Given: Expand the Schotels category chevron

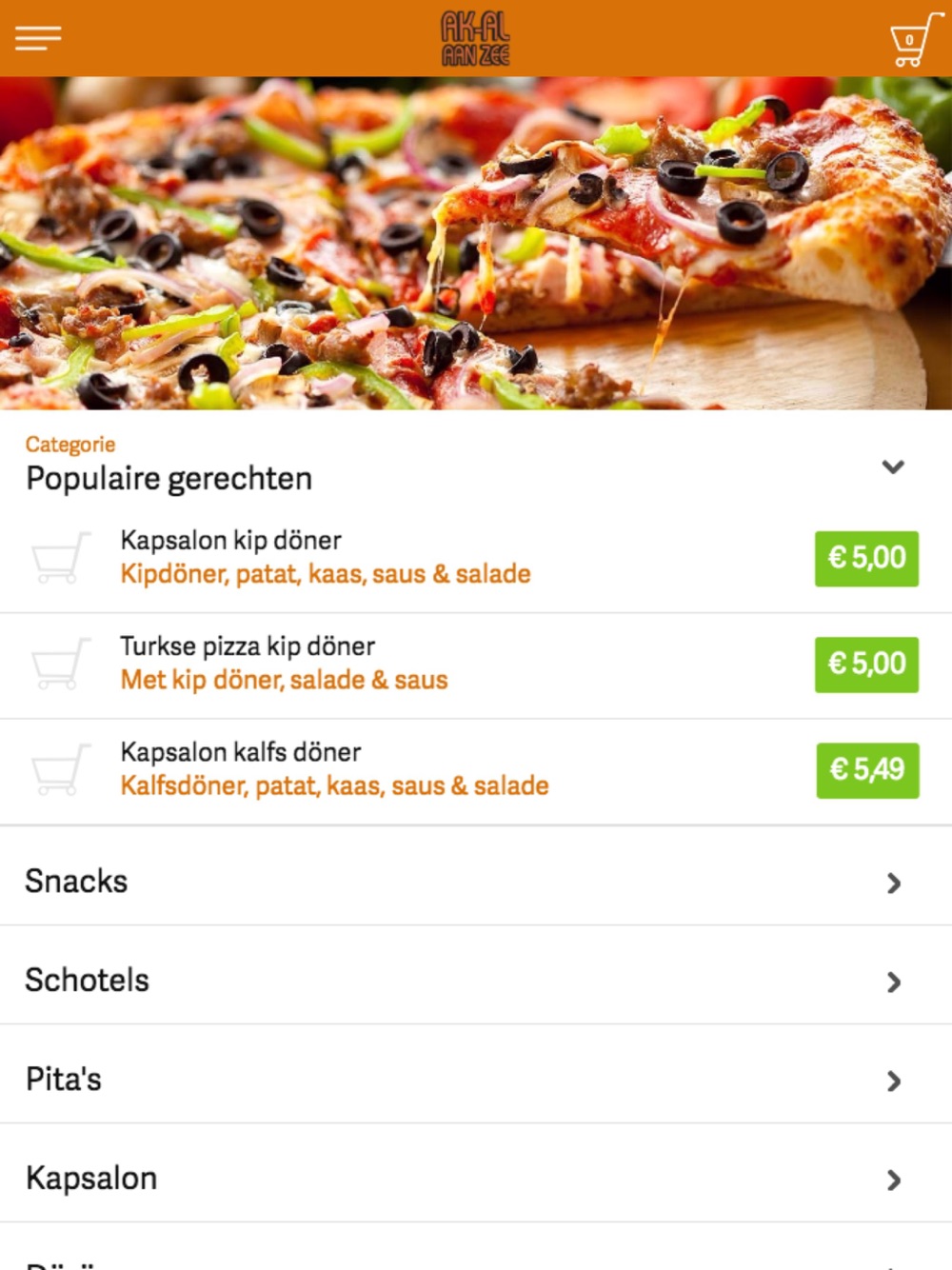Looking at the screenshot, I should pyautogui.click(x=893, y=982).
